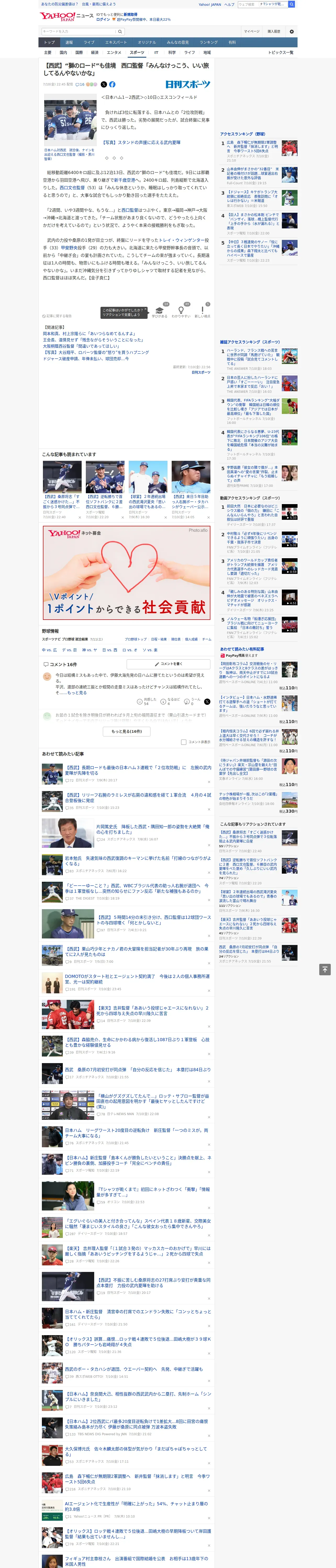336x1568 pixels.
Task: Open プロ野球トップ link in 野球情報
Action: 135,639
